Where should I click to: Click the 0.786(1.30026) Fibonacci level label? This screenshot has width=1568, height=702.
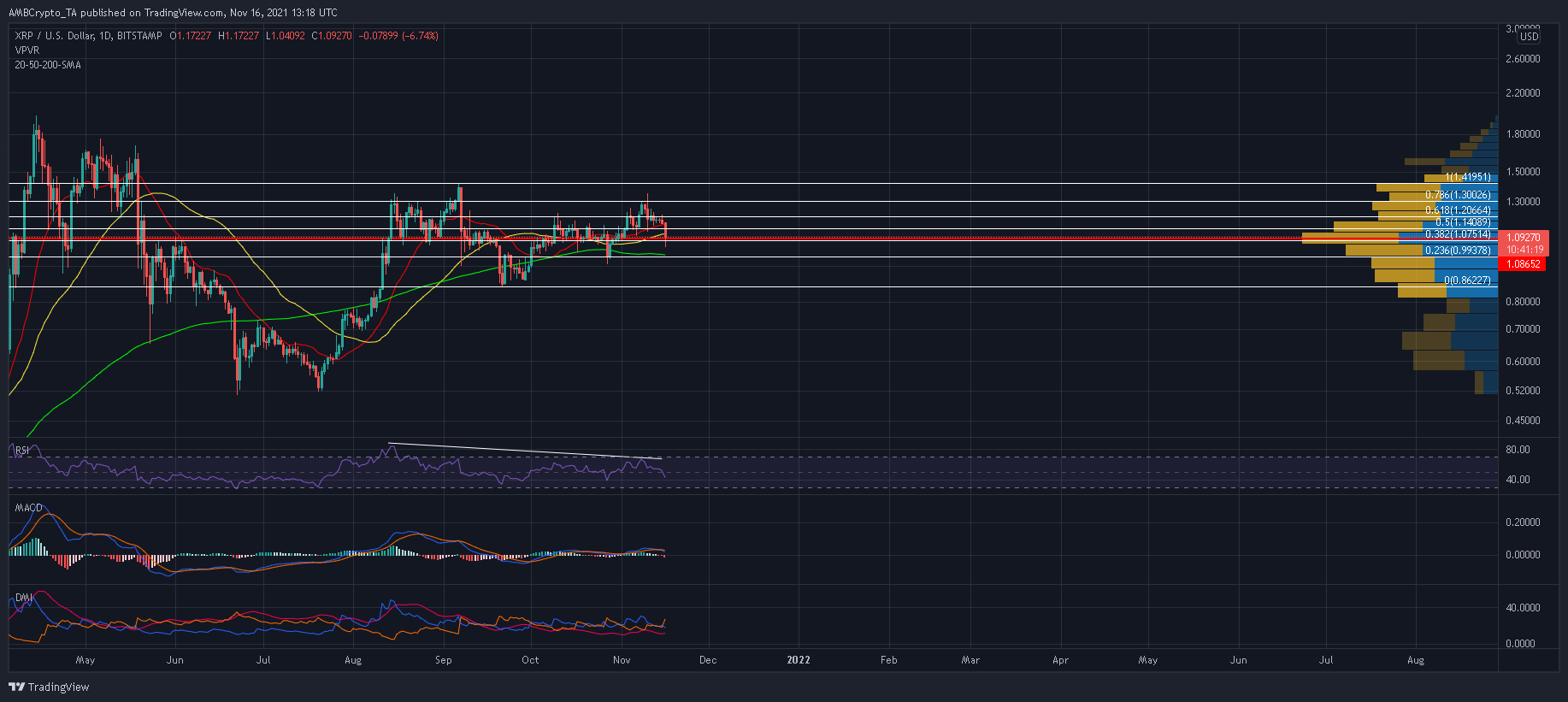tap(1458, 195)
